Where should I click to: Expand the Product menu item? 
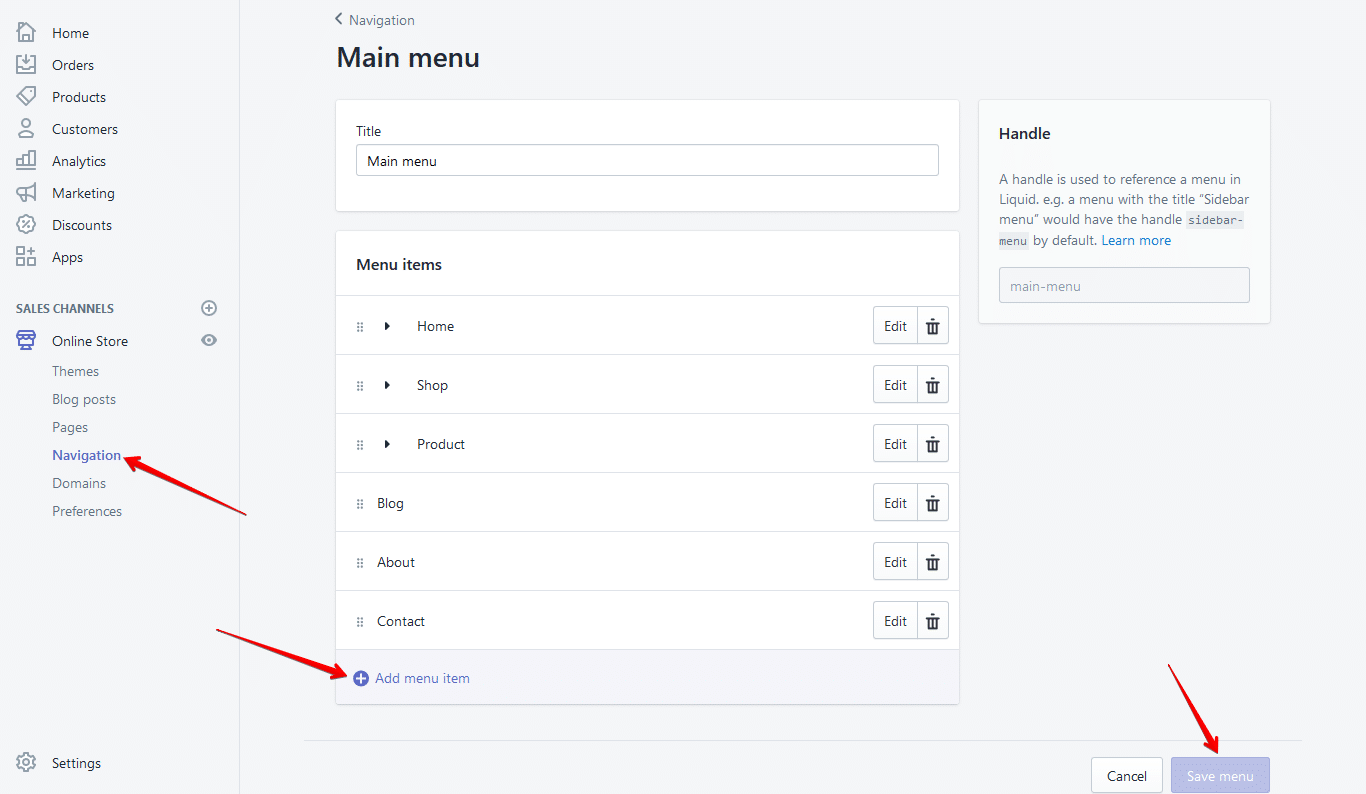click(x=388, y=443)
